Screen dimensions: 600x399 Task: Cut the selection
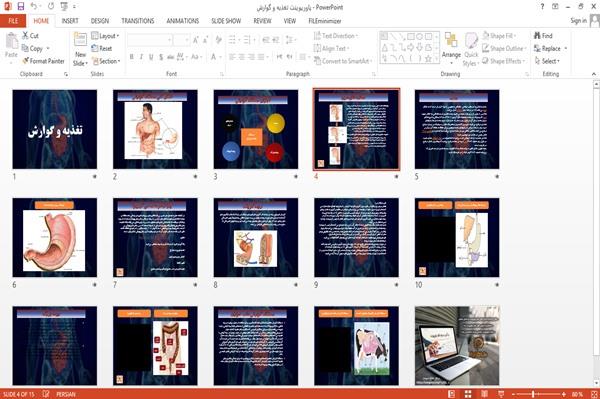pos(30,36)
